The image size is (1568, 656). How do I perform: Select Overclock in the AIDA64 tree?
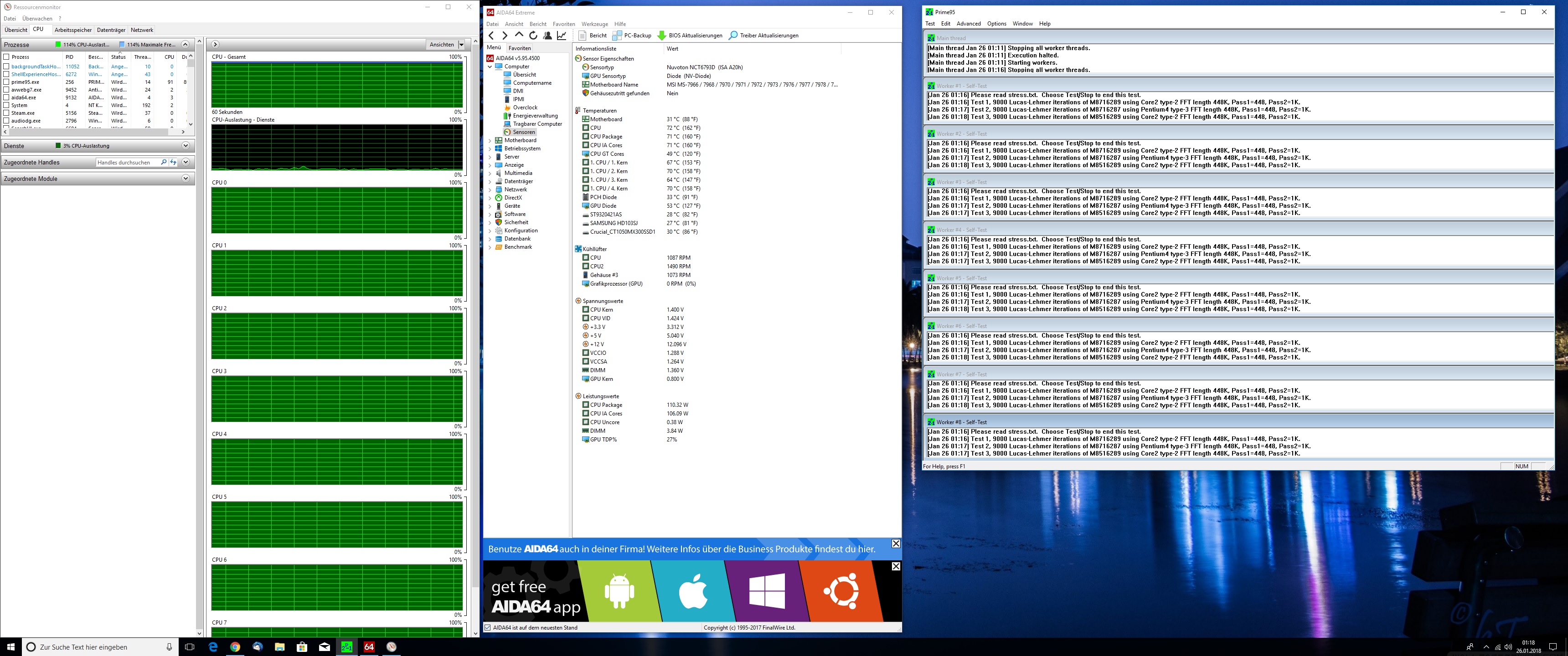pos(525,108)
